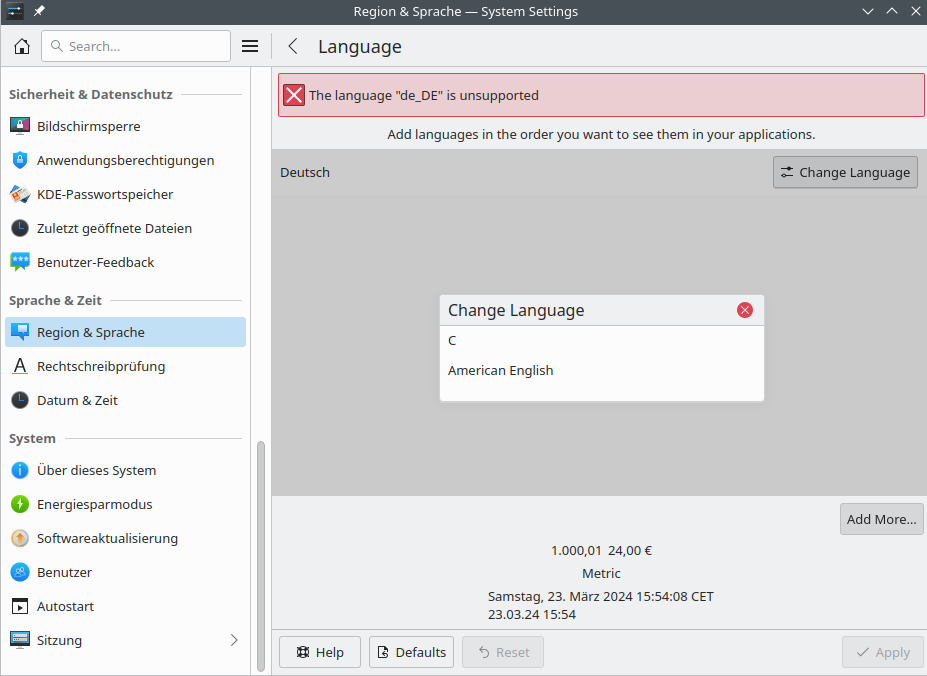Open Benutzer account settings
The width and height of the screenshot is (927, 676).
(125, 573)
